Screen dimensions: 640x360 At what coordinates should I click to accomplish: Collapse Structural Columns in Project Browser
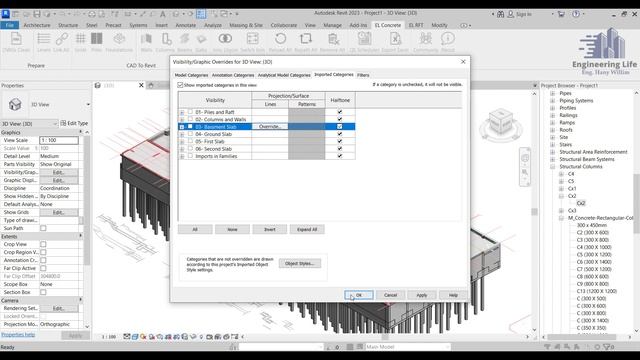(552, 167)
